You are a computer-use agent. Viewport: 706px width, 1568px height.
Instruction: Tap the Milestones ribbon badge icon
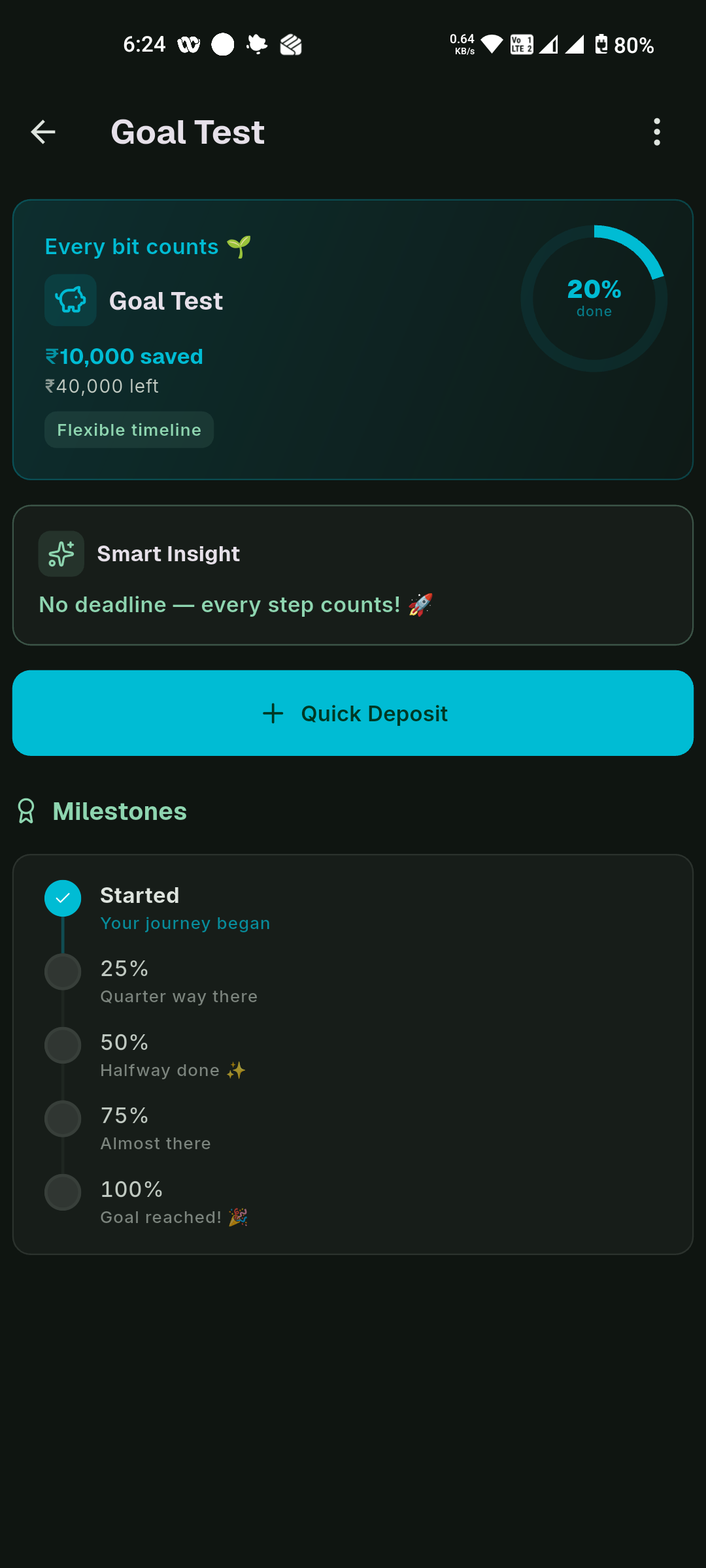26,811
